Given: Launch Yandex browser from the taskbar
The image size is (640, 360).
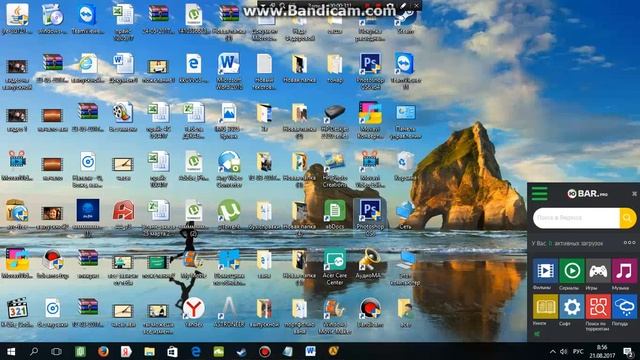Looking at the screenshot, I should point(126,351).
